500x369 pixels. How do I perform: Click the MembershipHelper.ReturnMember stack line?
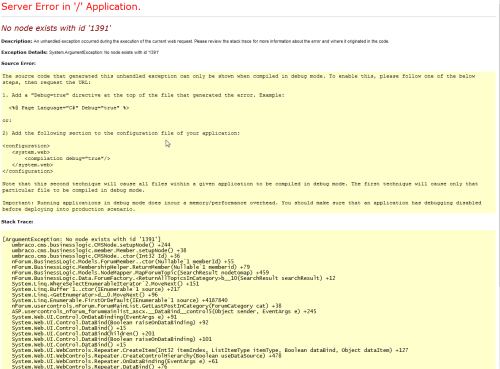point(131,267)
